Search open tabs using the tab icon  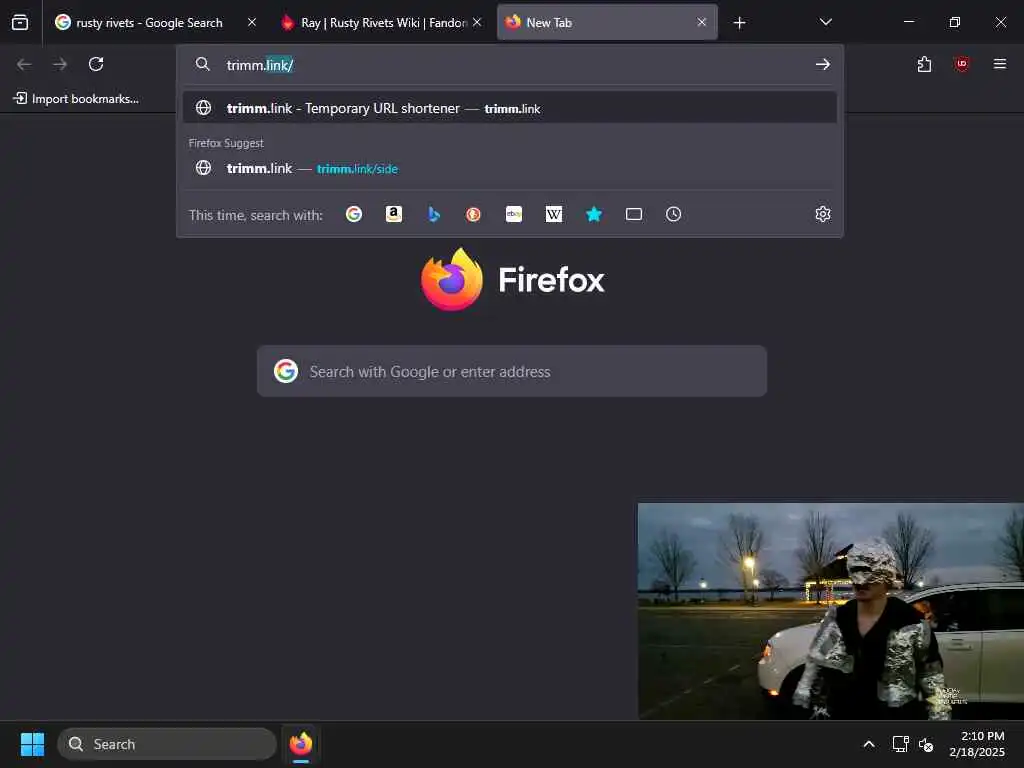[x=633, y=214]
